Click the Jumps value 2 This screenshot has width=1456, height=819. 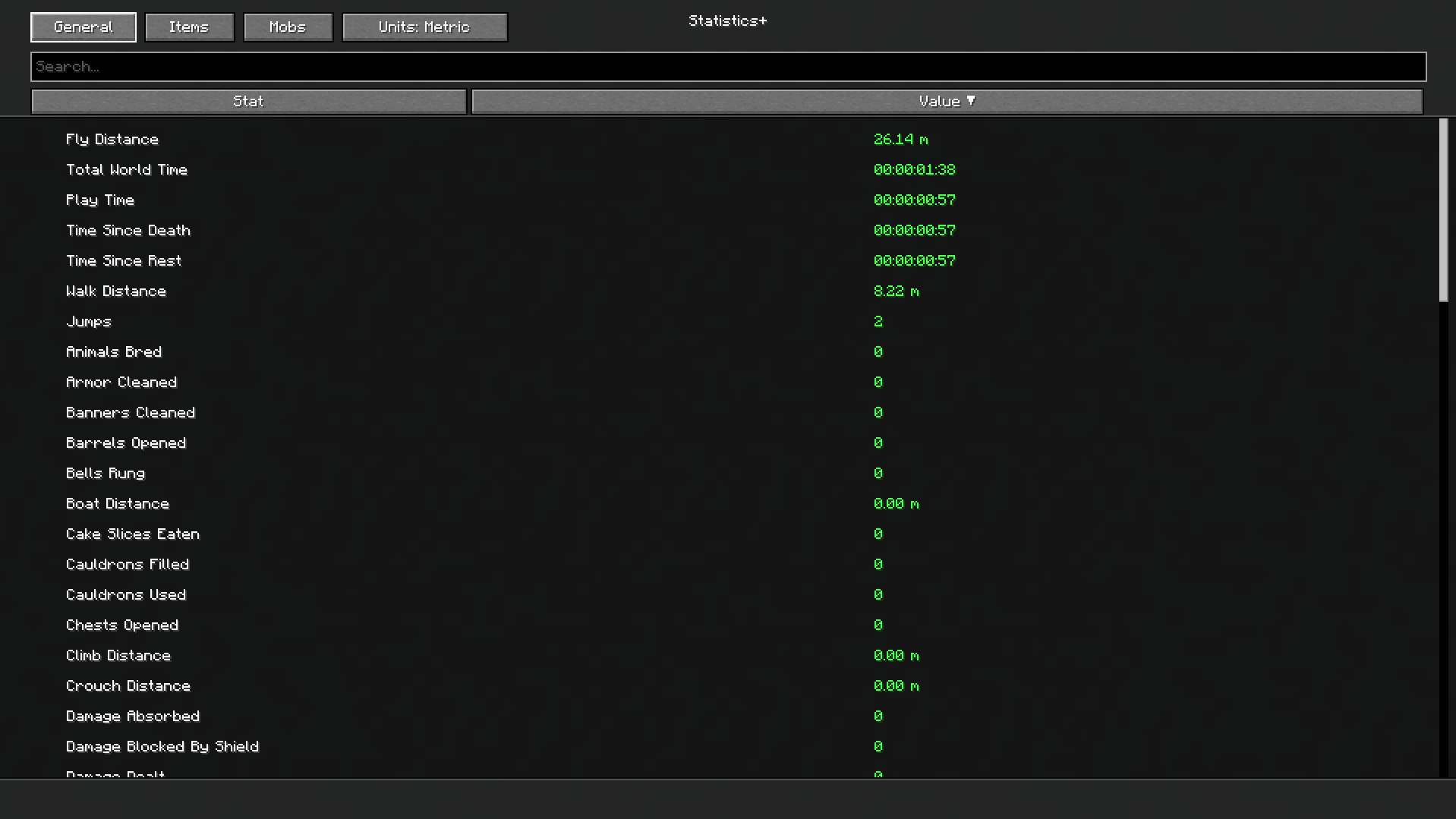coord(878,322)
